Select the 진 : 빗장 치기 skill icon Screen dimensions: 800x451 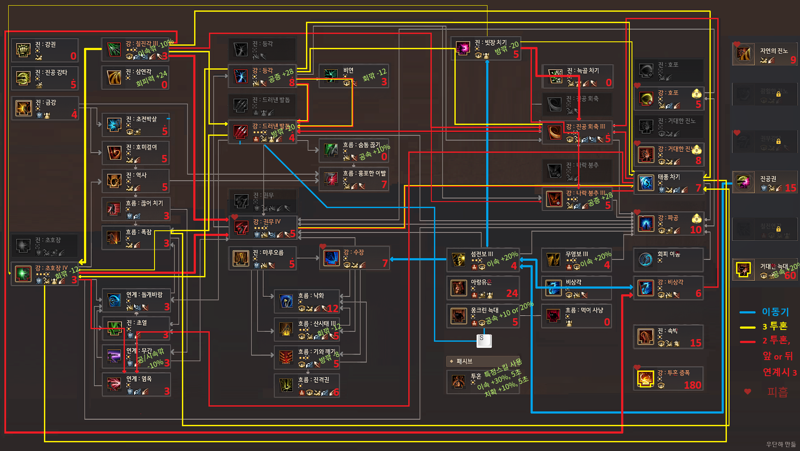pyautogui.click(x=463, y=48)
